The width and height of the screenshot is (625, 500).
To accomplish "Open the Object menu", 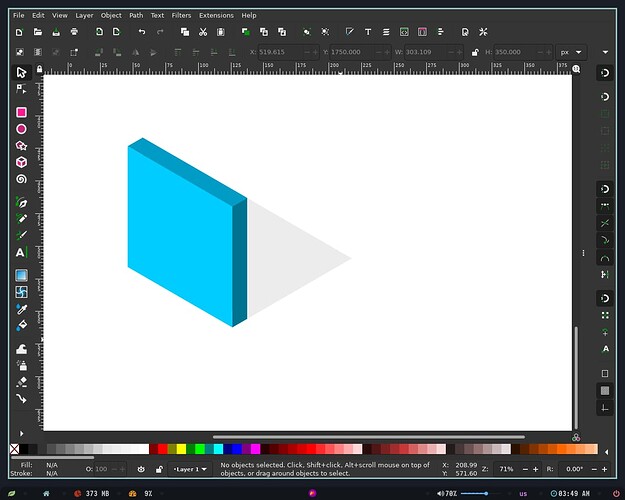I will tap(111, 15).
